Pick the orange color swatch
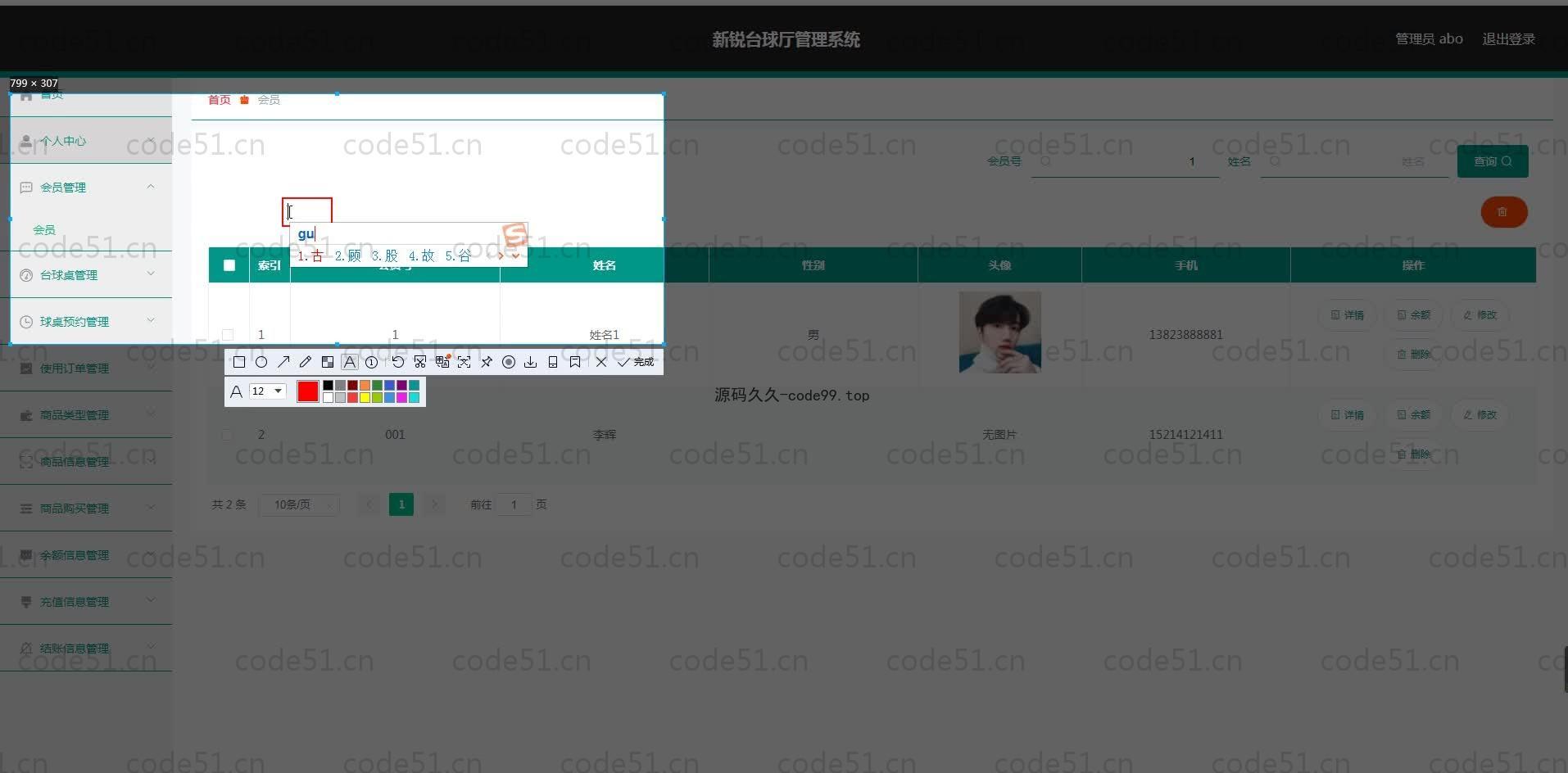This screenshot has width=1568, height=773. 365,385
